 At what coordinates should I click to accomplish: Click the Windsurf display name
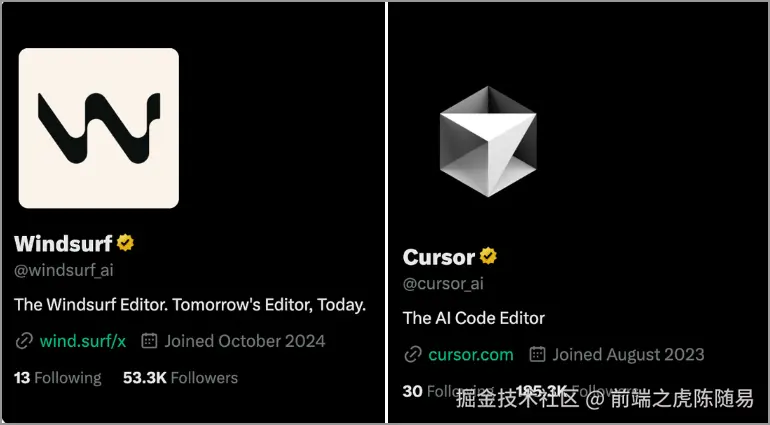click(62, 243)
